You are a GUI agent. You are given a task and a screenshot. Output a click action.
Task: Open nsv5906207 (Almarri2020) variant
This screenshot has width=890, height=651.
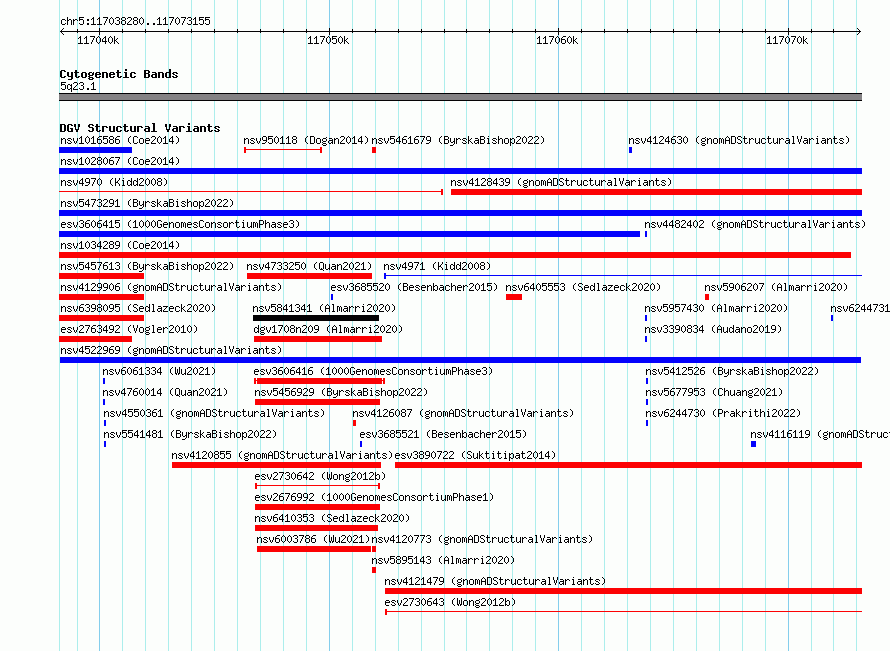(776, 287)
